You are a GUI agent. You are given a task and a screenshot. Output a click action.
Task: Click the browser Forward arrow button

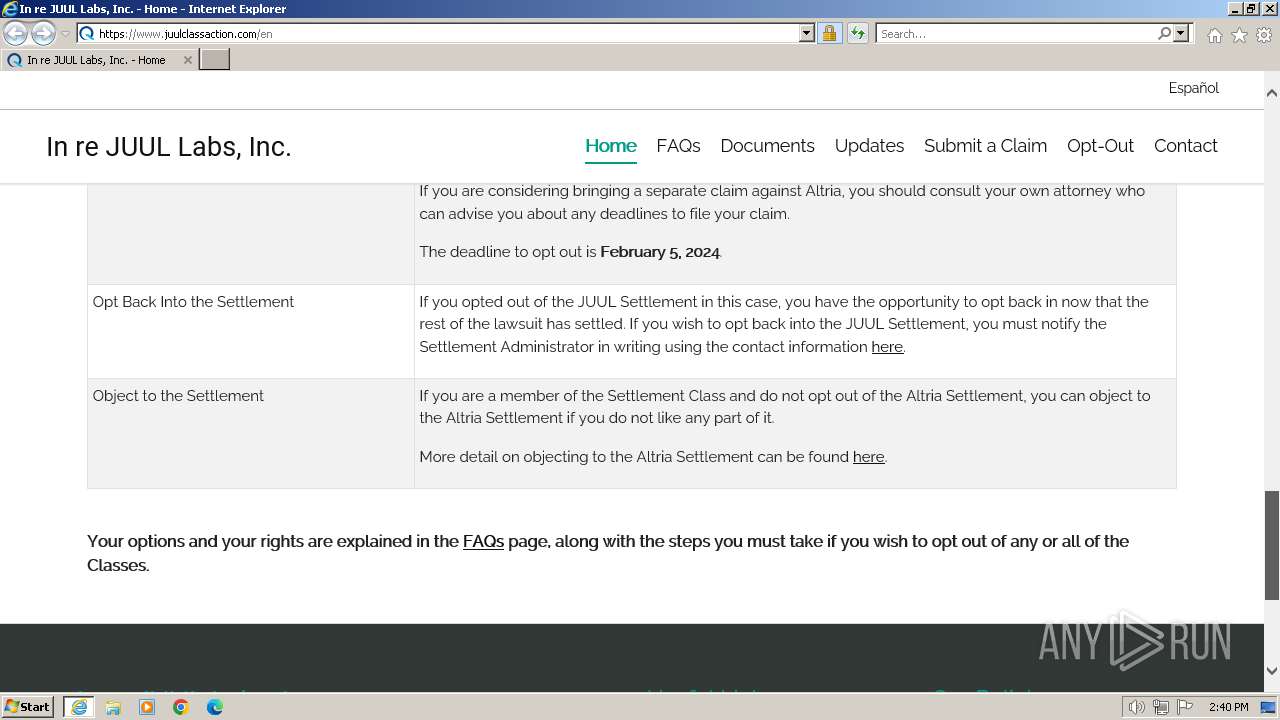pyautogui.click(x=43, y=34)
